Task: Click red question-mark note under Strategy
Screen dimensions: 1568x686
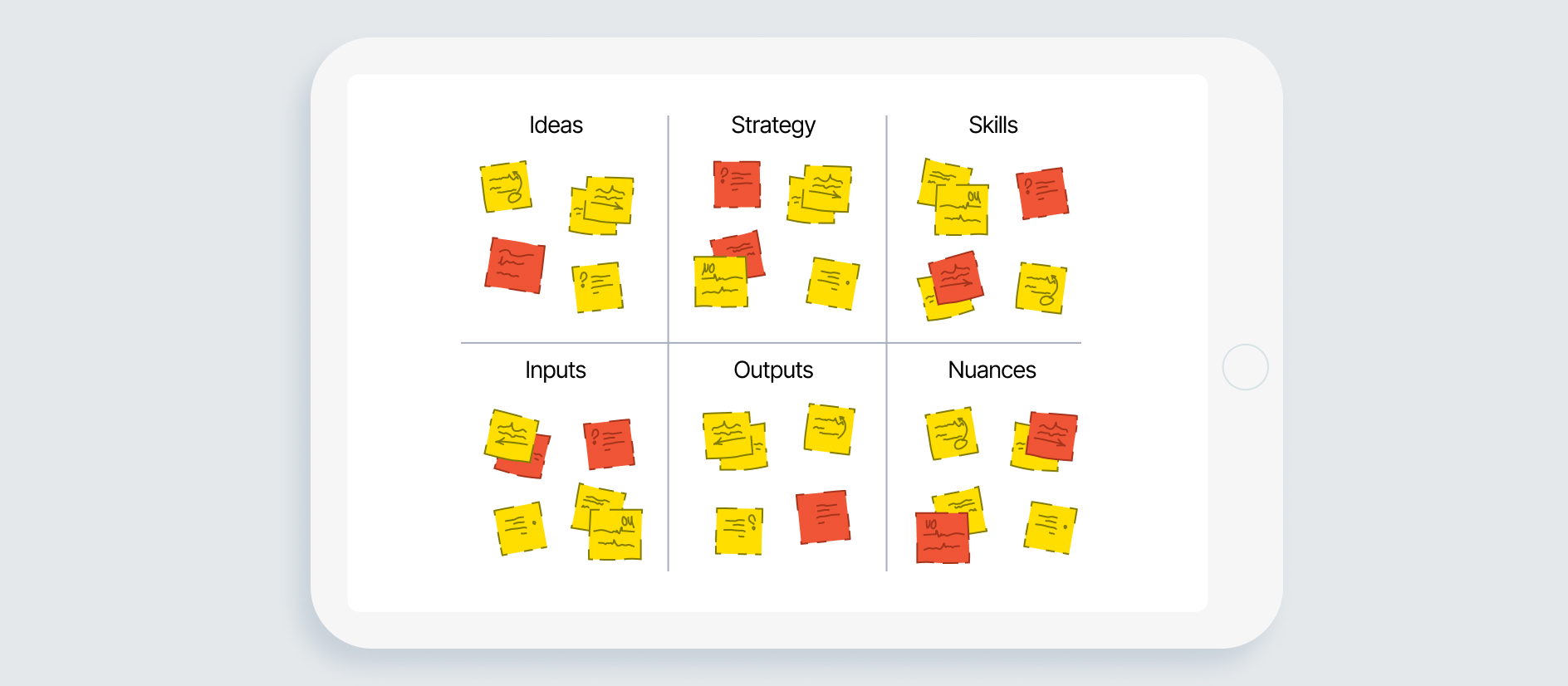Action: (x=737, y=184)
